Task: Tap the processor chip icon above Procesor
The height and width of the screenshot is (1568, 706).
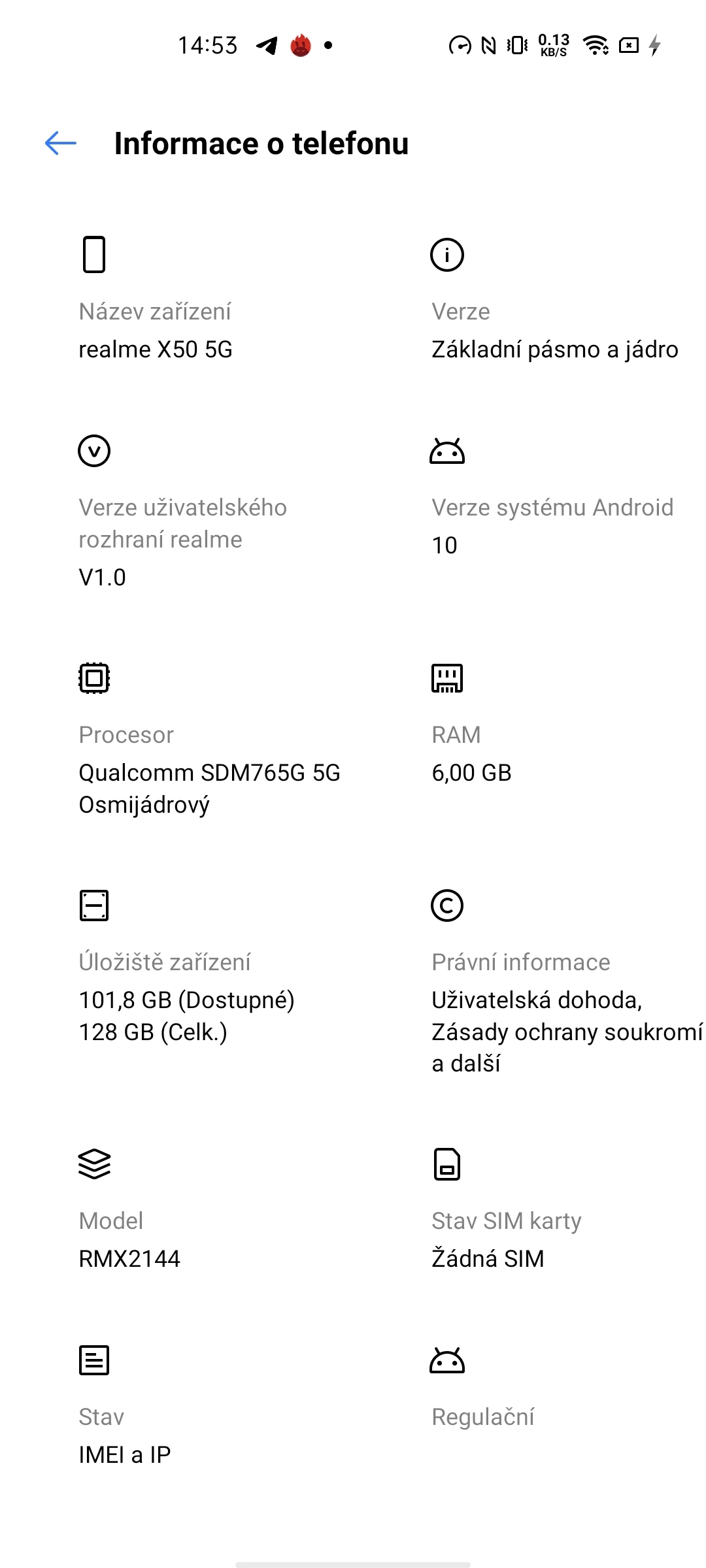Action: coord(93,678)
